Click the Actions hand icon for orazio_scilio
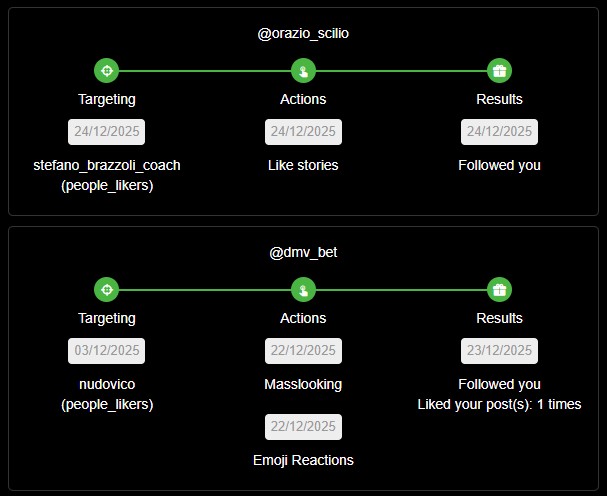This screenshot has height=496, width=607. (x=303, y=70)
